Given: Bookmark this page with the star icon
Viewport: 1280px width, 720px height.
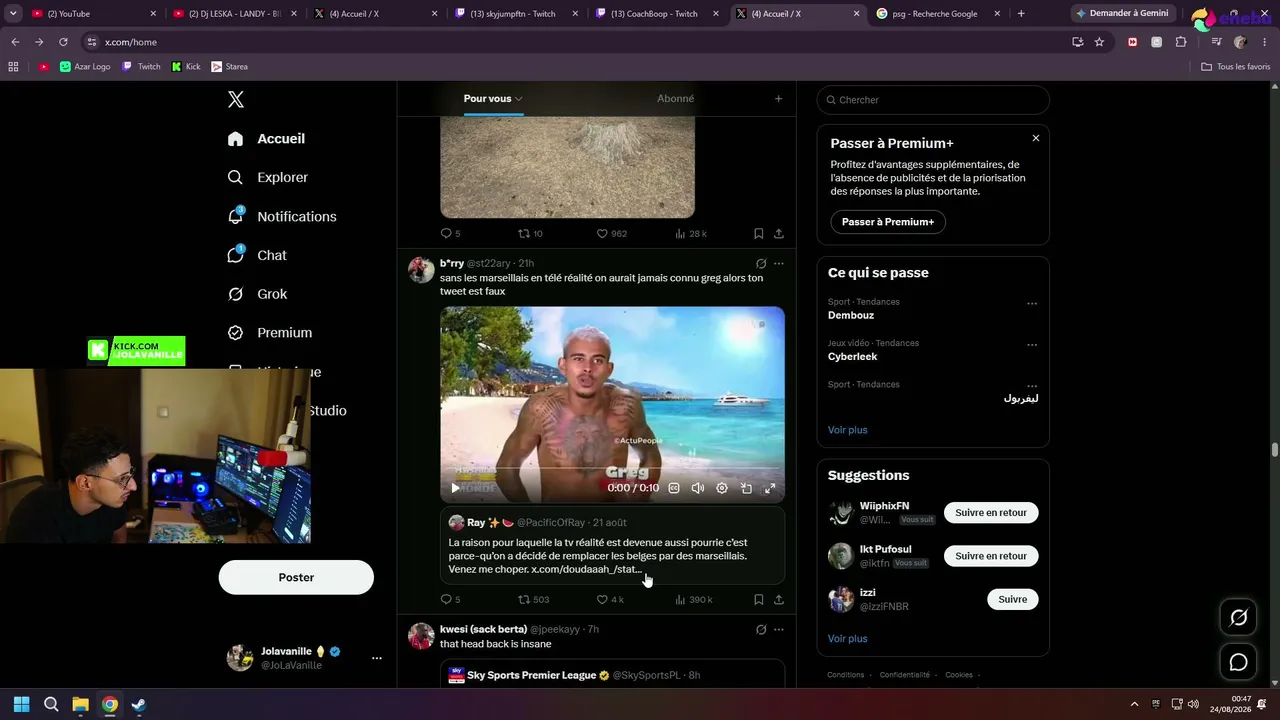Looking at the screenshot, I should coord(1099,42).
